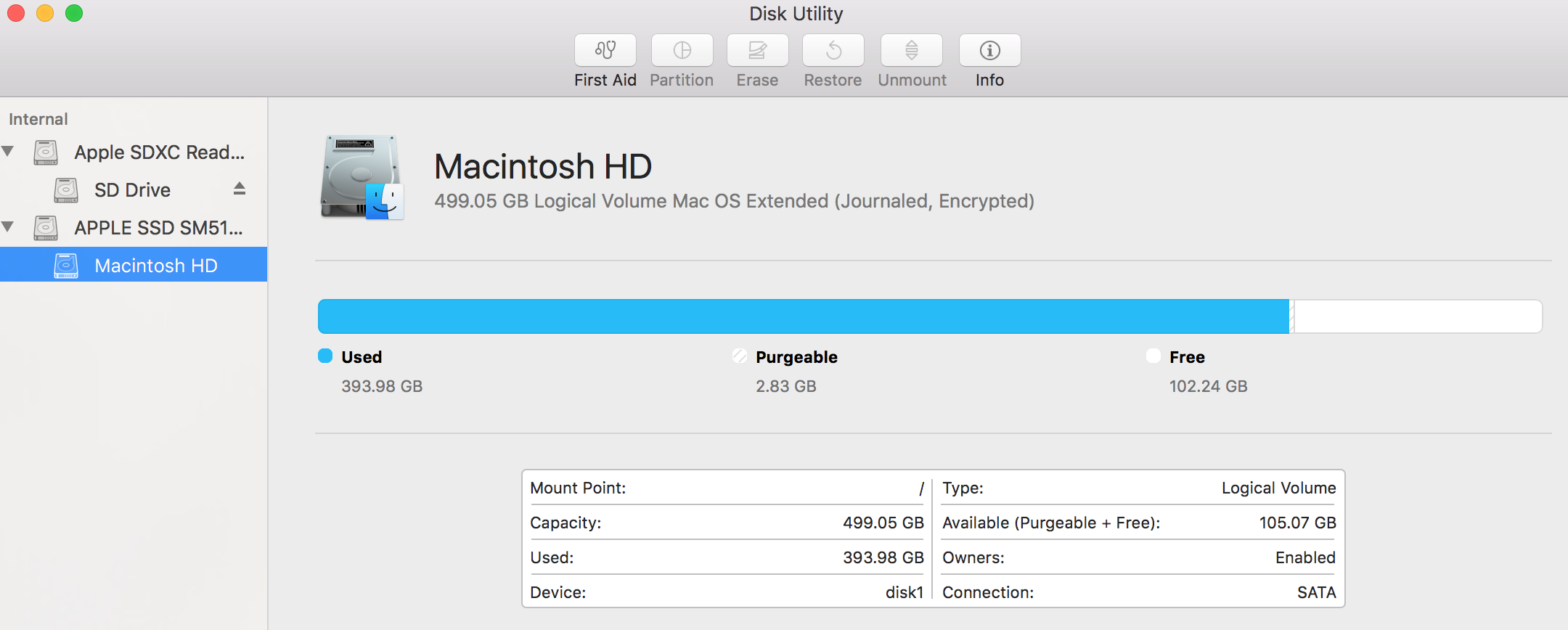Image resolution: width=1568 pixels, height=630 pixels.
Task: Click the 499.05 GB Logical Volume description
Action: click(734, 201)
